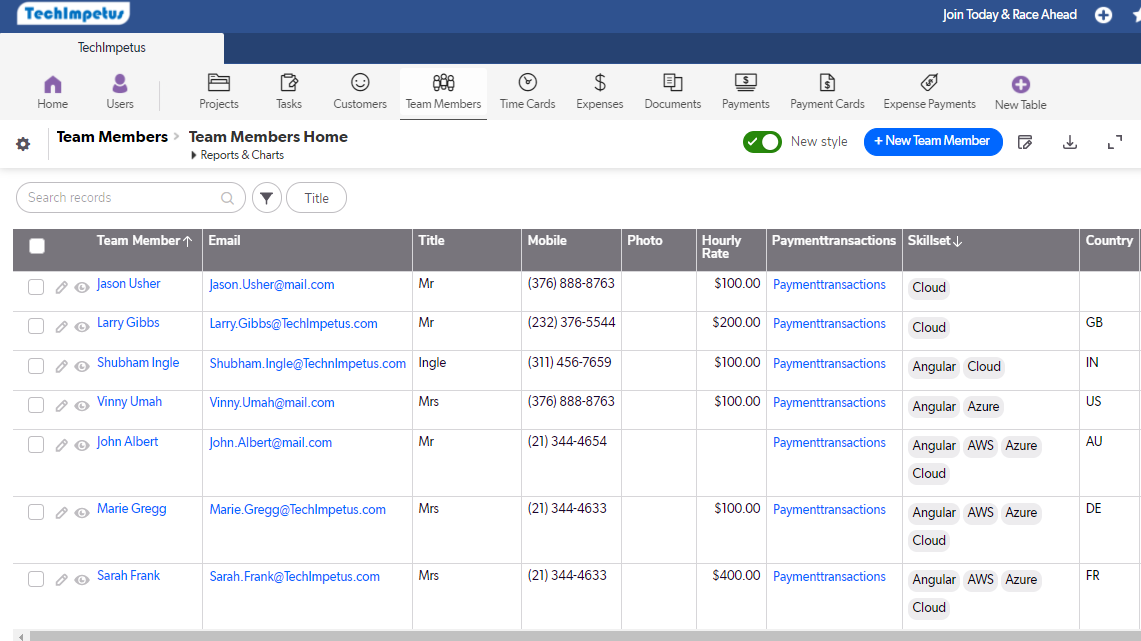
Task: Open the Payments icon
Action: point(746,82)
